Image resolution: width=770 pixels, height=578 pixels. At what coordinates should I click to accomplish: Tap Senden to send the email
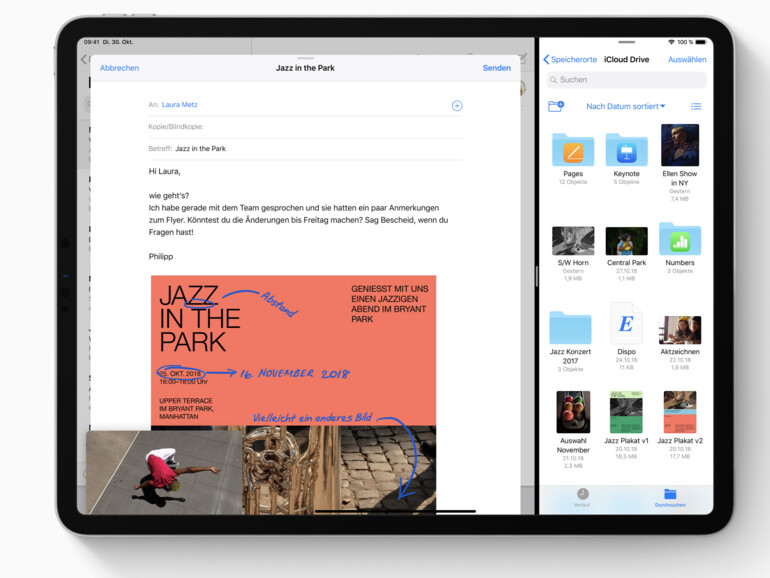tap(496, 68)
